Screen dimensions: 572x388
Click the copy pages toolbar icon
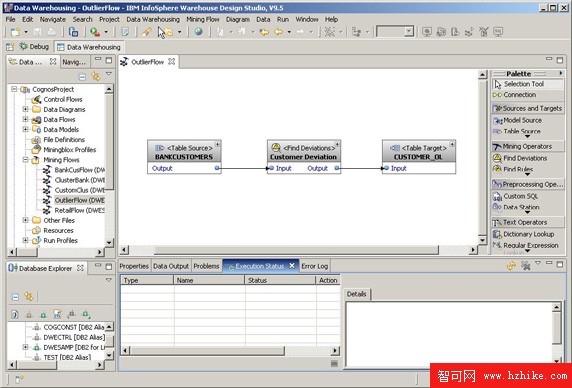tap(73, 32)
